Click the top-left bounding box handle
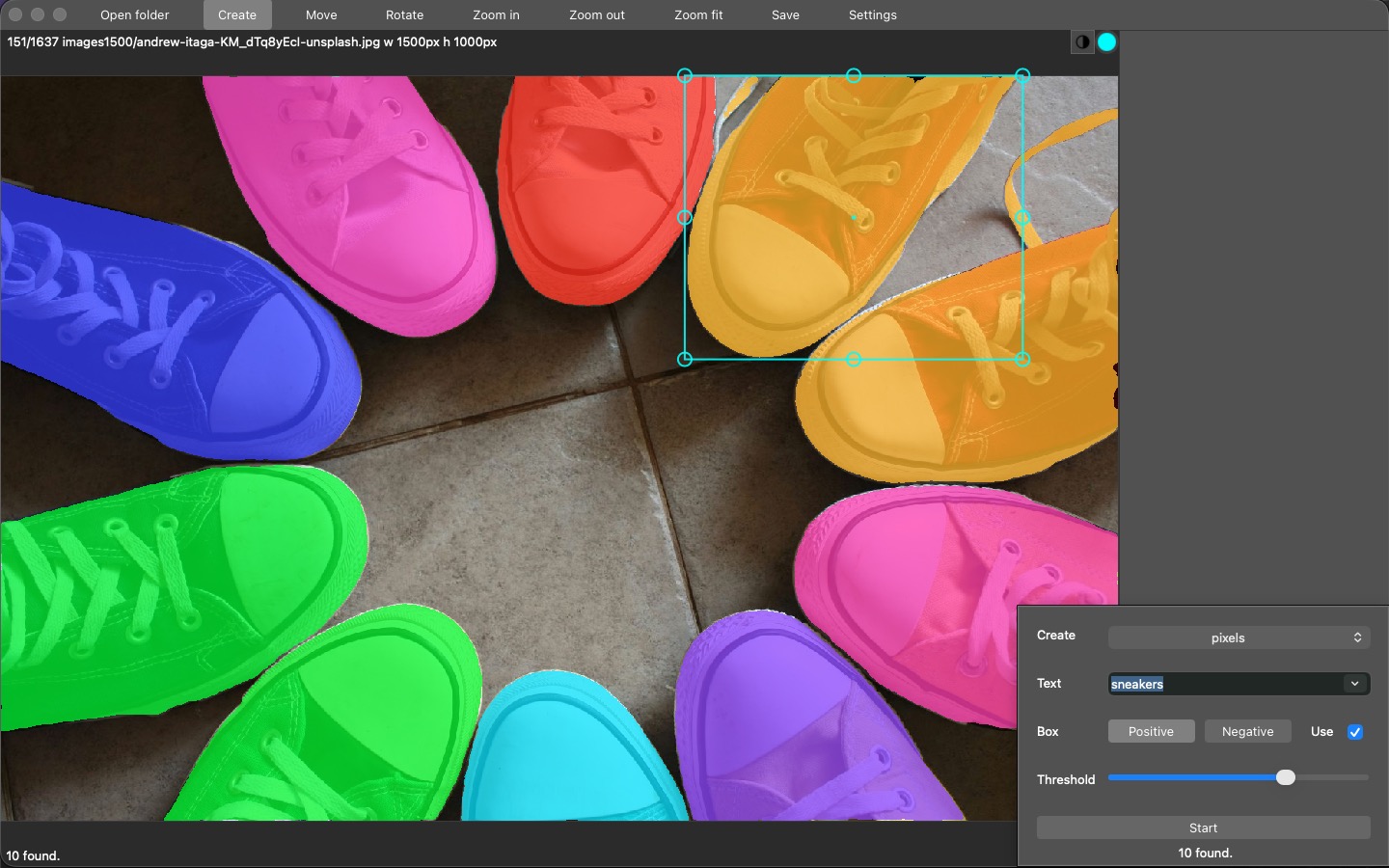This screenshot has width=1389, height=868. [685, 75]
